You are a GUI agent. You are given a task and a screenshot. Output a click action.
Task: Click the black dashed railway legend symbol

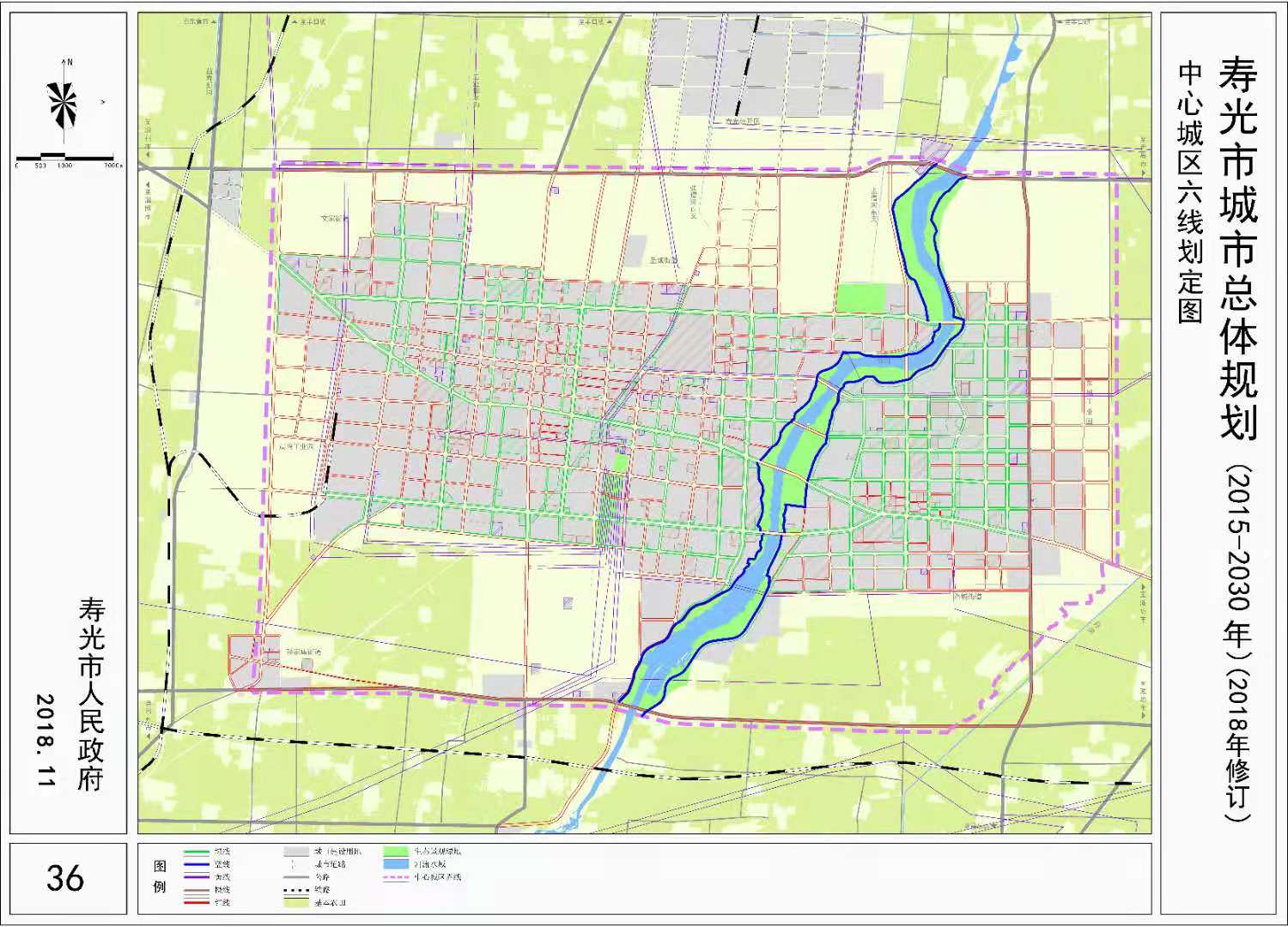click(x=296, y=890)
